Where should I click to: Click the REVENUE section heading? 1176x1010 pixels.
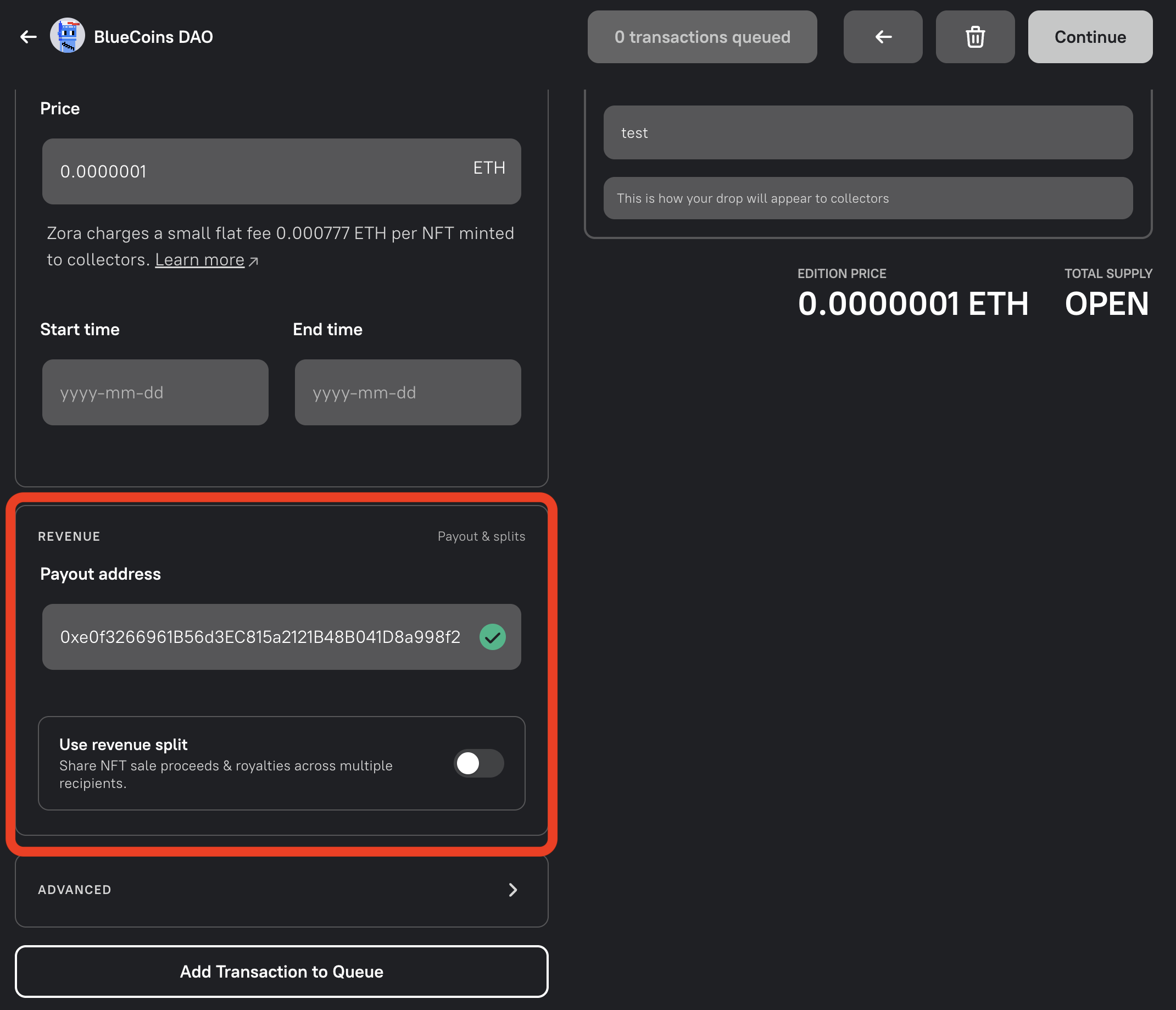pos(69,536)
